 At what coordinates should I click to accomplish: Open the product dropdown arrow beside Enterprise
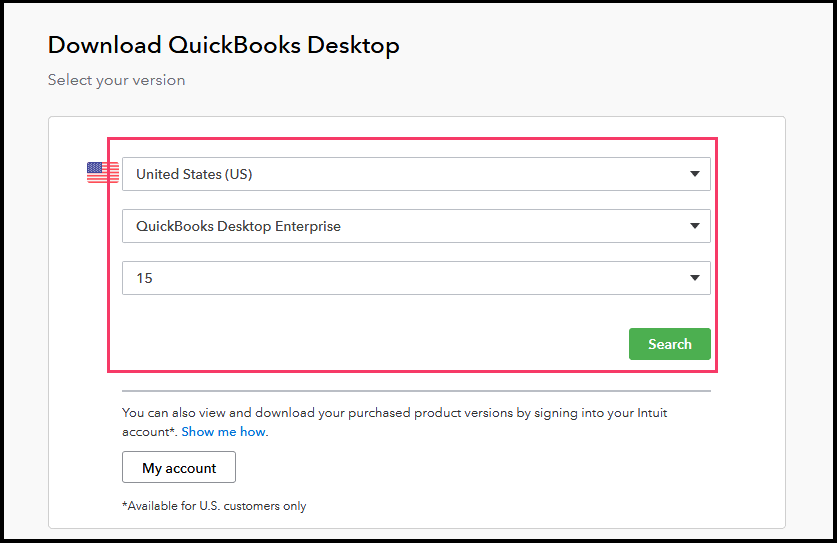[695, 226]
